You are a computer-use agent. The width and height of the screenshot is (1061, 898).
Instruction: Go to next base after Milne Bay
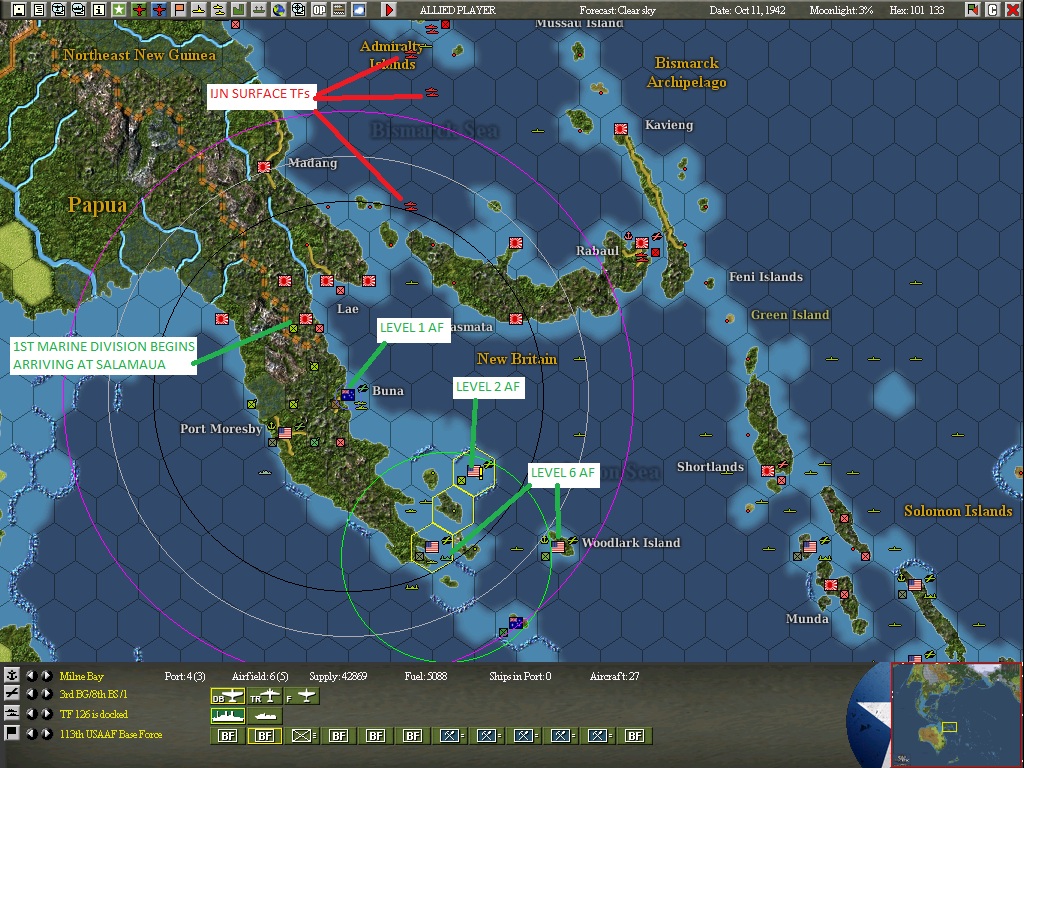(46, 675)
